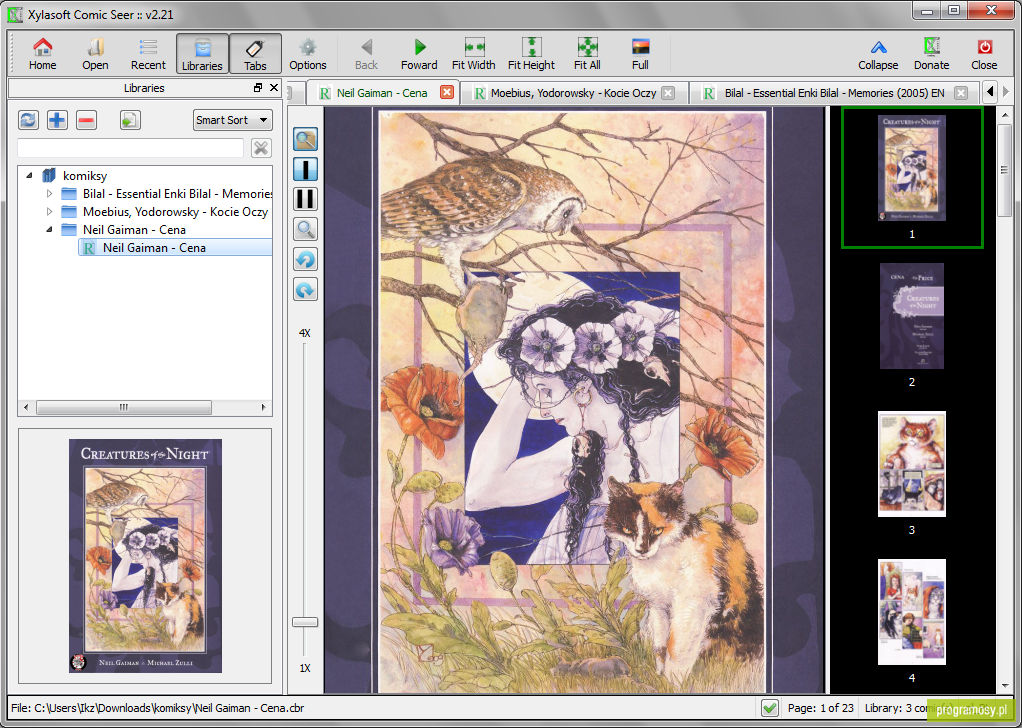This screenshot has height=728, width=1022.
Task: Click the Home toolbar button
Action: [42, 54]
